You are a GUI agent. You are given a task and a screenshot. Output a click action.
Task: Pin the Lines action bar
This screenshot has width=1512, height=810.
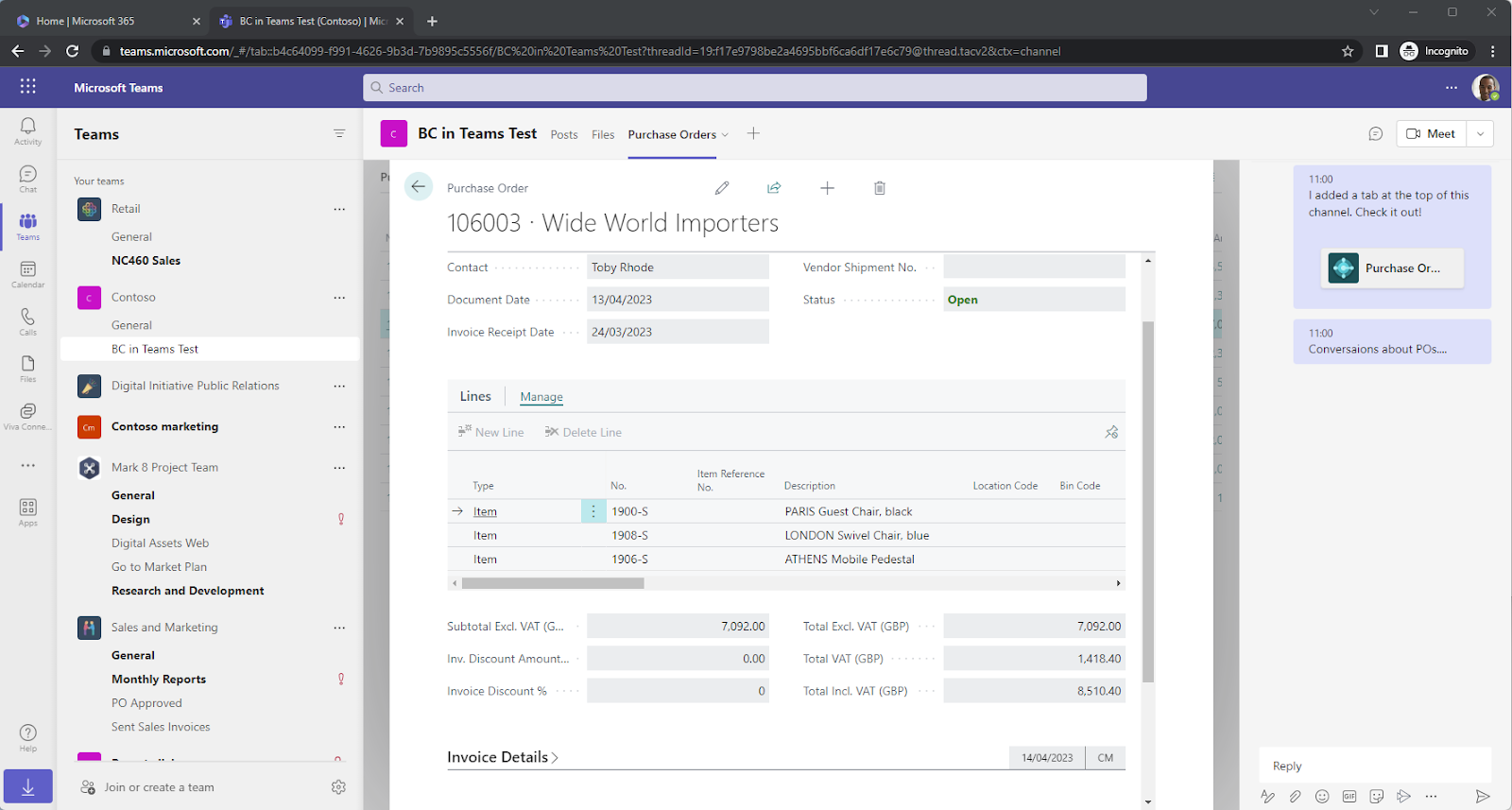1111,432
